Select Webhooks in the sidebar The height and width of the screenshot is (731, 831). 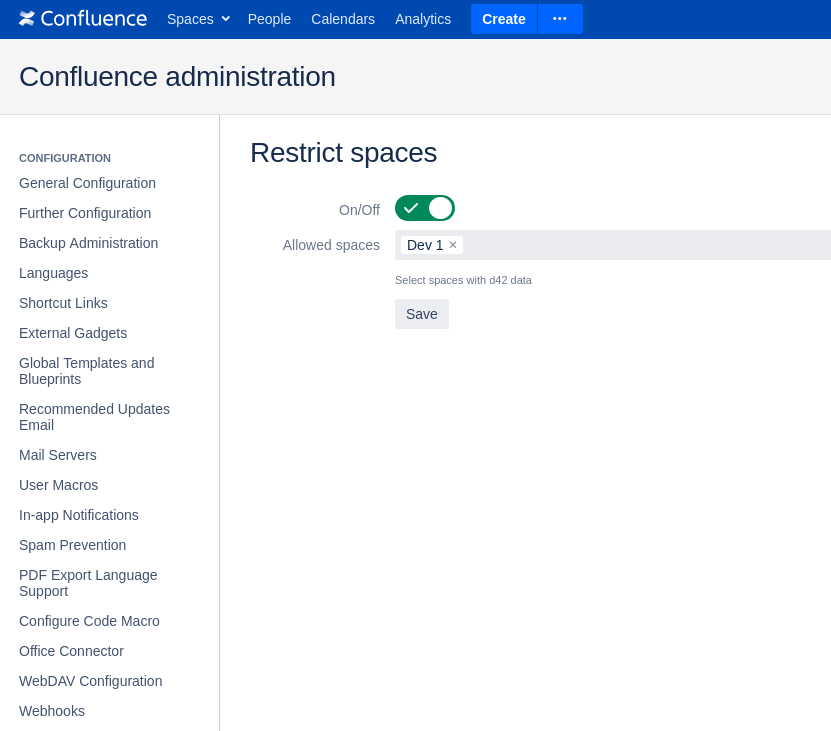tap(52, 711)
